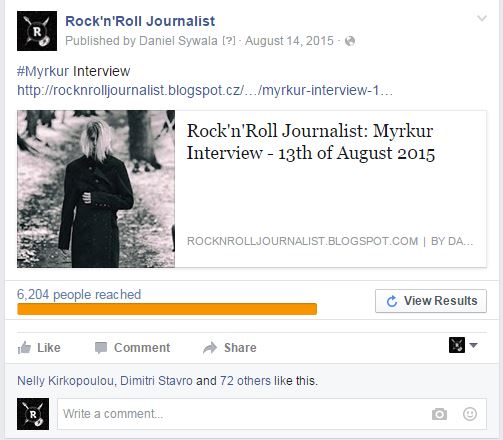Open the Myrkur Interview article headline
Viewport: 503px width, 440px height.
(311, 142)
